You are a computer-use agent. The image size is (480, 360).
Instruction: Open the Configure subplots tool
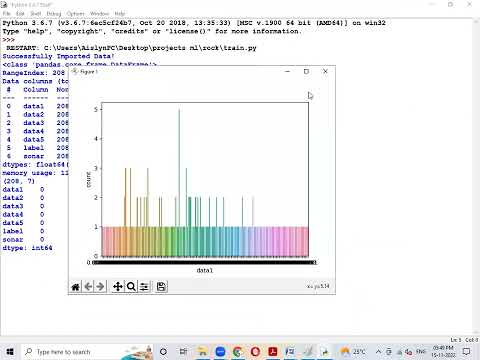coord(144,287)
